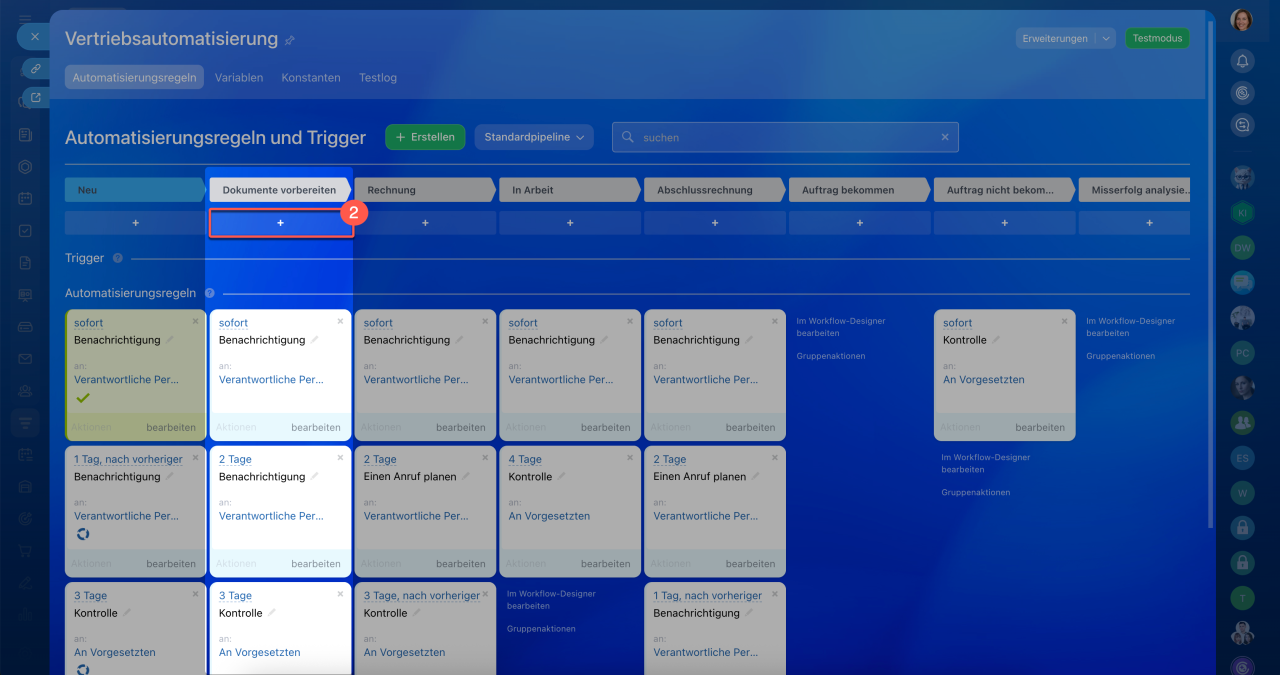Show help for the Automatisierungsregeln section
Viewport: 1280px width, 675px height.
pyautogui.click(x=210, y=293)
